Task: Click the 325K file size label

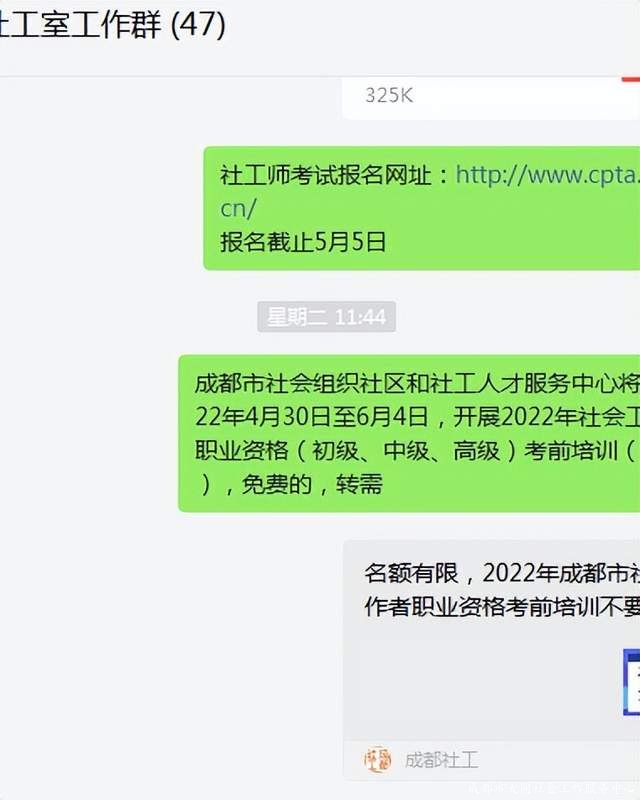Action: click(x=389, y=95)
